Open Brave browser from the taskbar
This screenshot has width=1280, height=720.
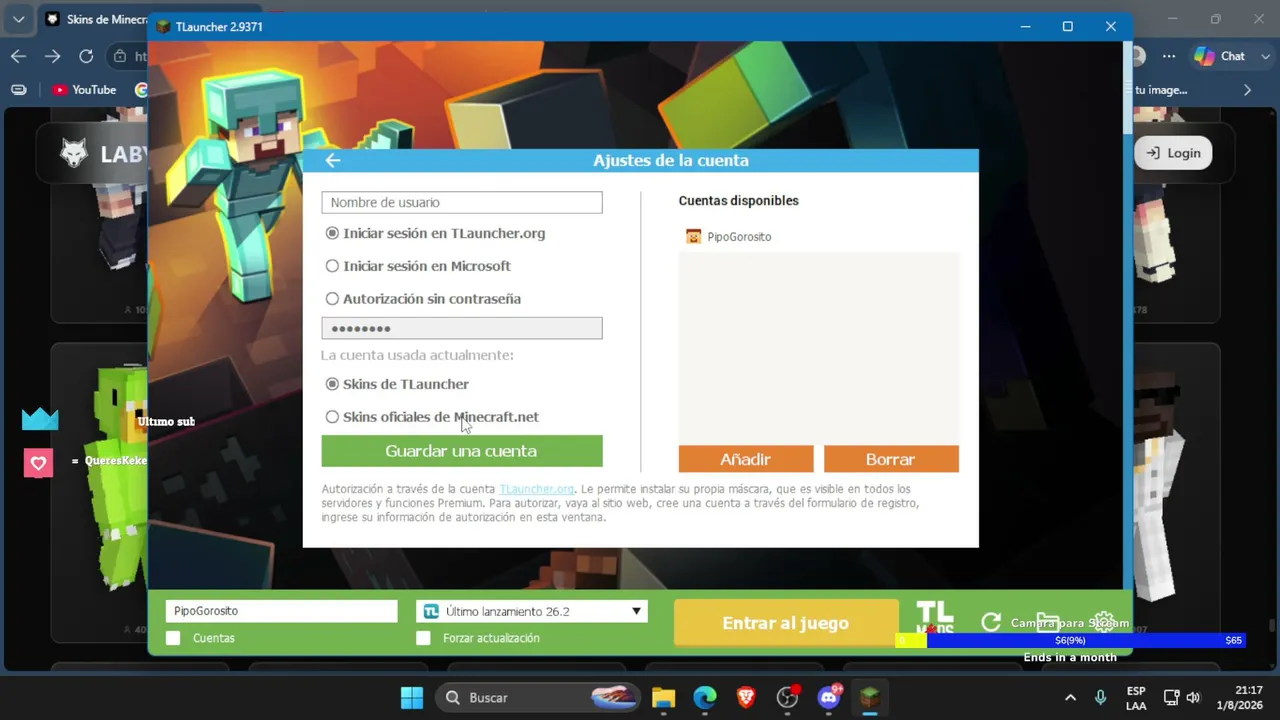click(746, 697)
